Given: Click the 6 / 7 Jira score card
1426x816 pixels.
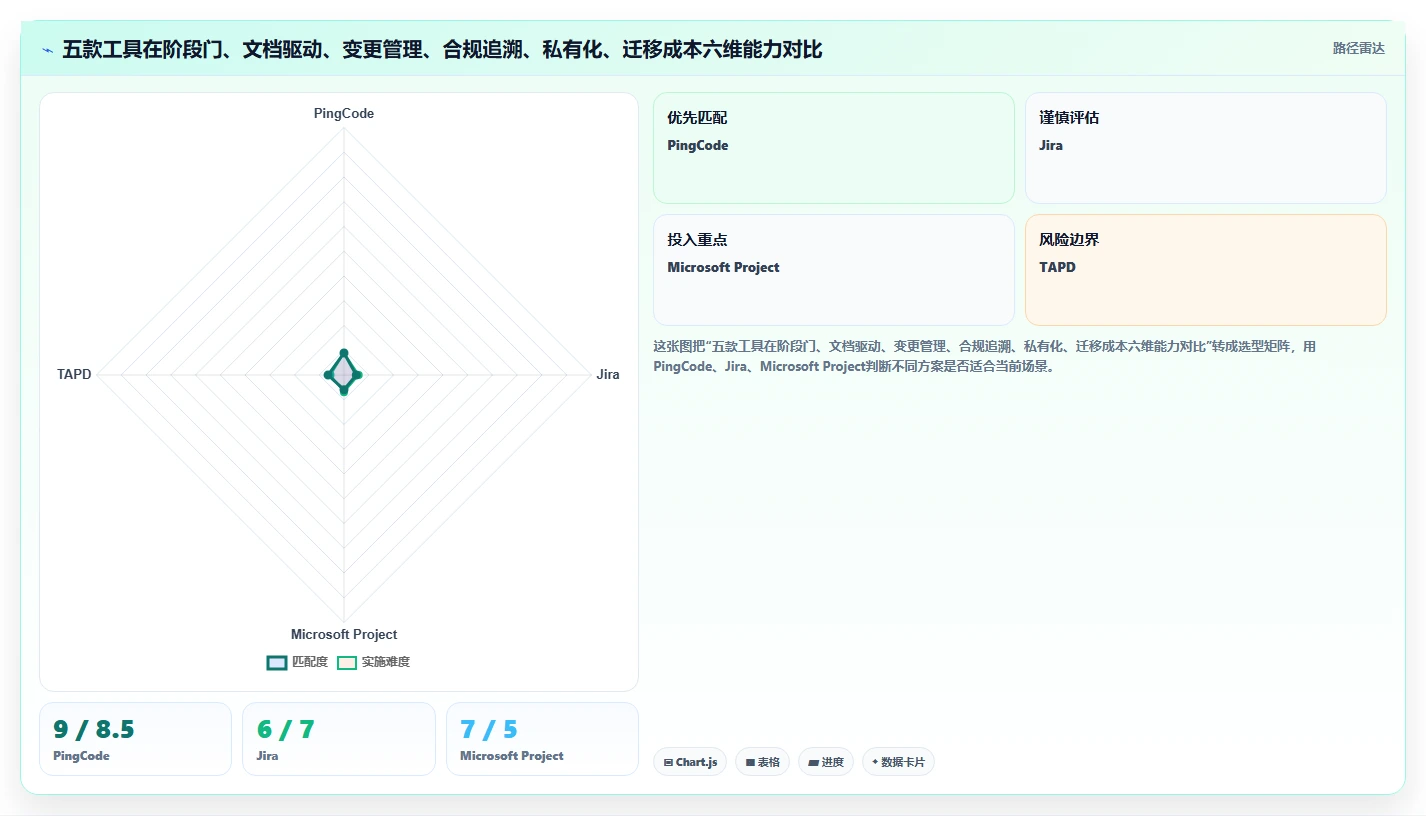Looking at the screenshot, I should (x=339, y=739).
